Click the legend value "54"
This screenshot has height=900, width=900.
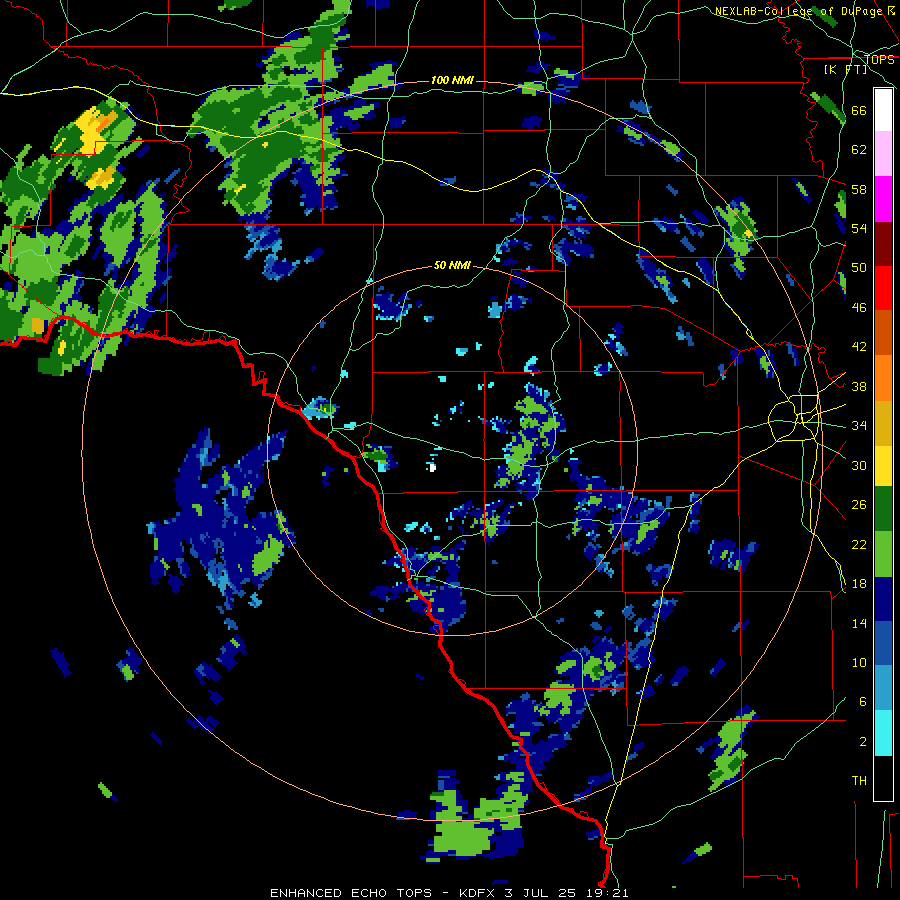pos(859,228)
